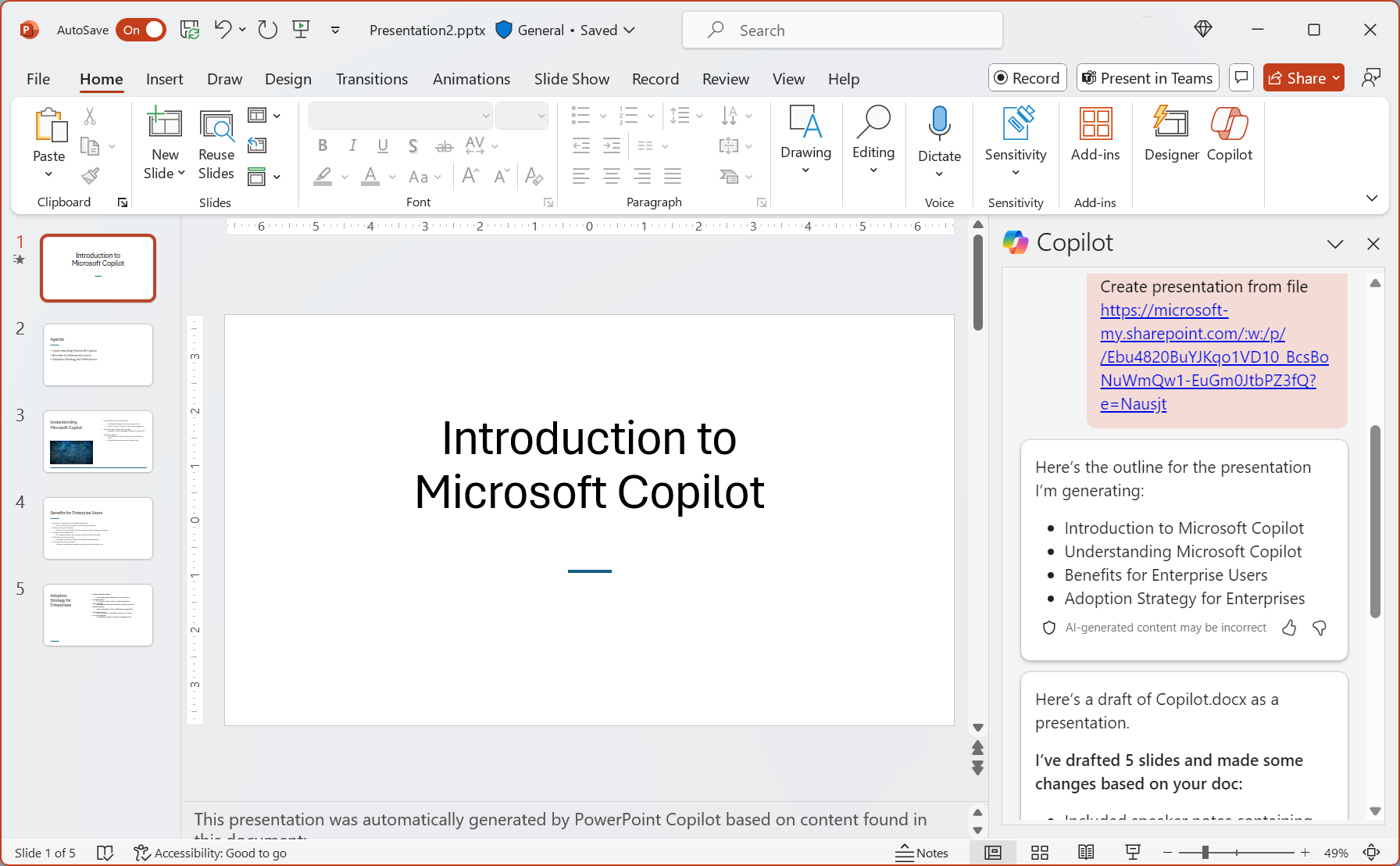1400x866 pixels.
Task: Decrease font size
Action: [x=502, y=176]
